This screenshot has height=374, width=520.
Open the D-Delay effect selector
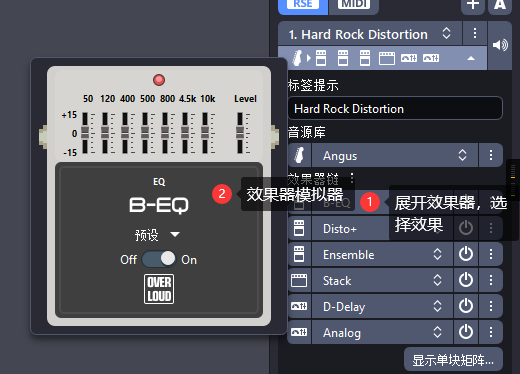point(382,306)
